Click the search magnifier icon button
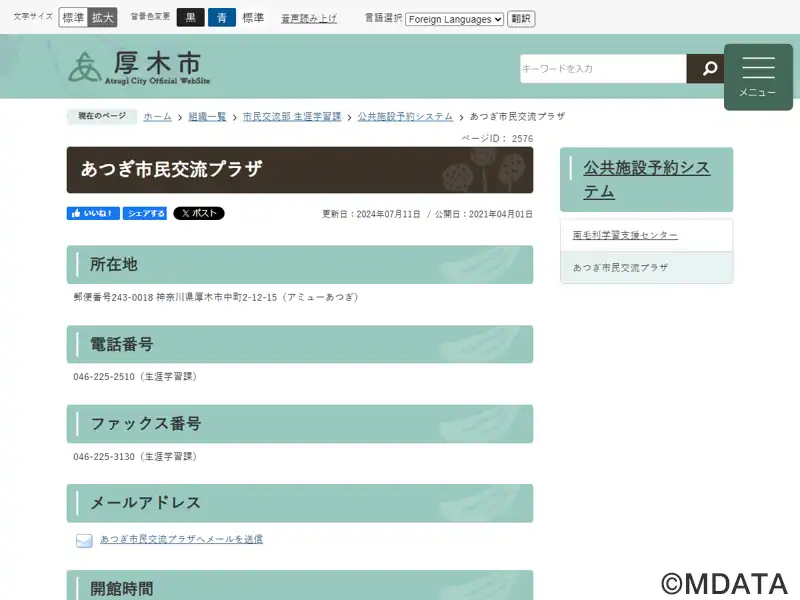800x600 pixels. point(709,69)
